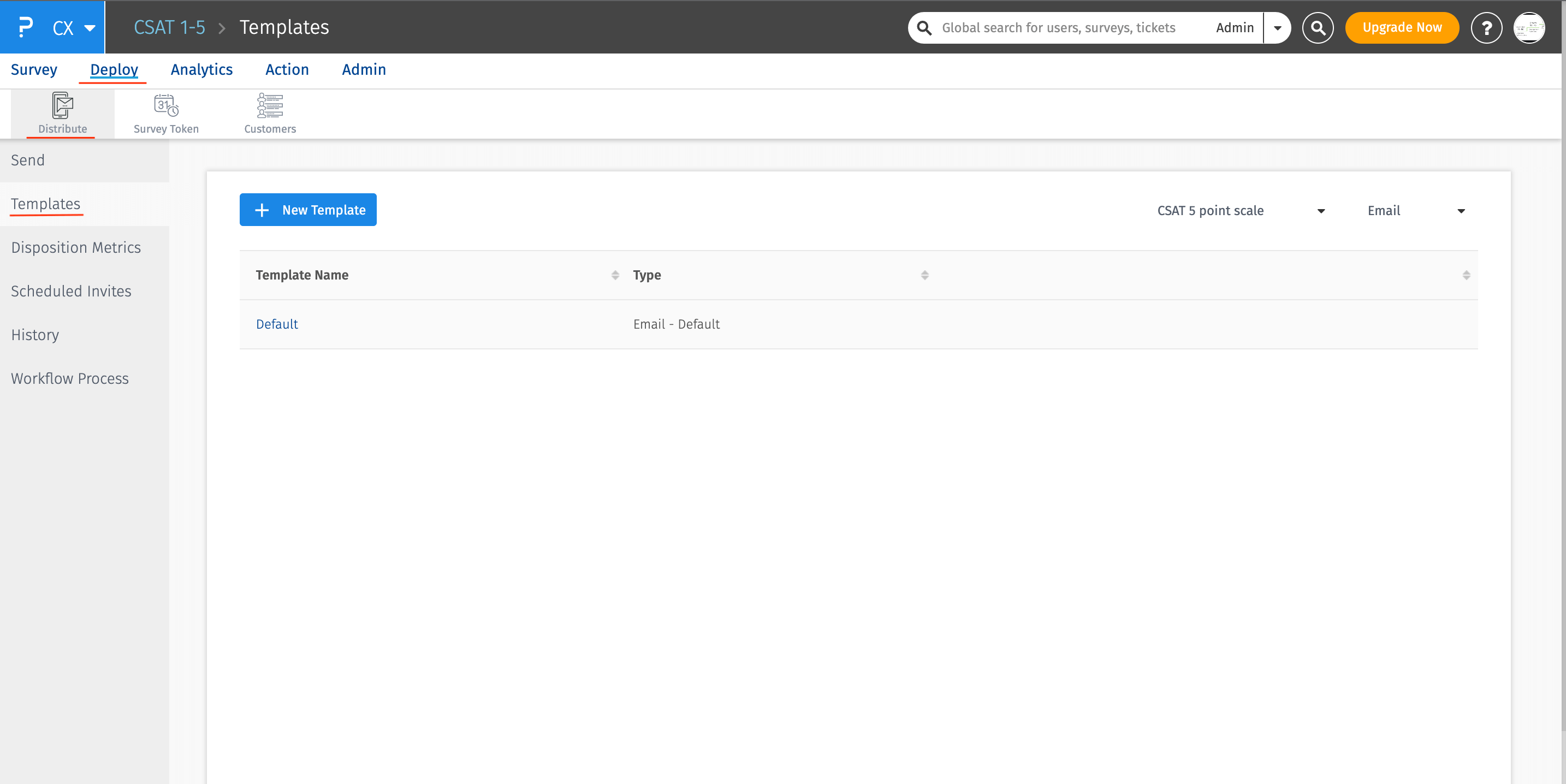
Task: Click the Distribute icon
Action: tap(62, 106)
